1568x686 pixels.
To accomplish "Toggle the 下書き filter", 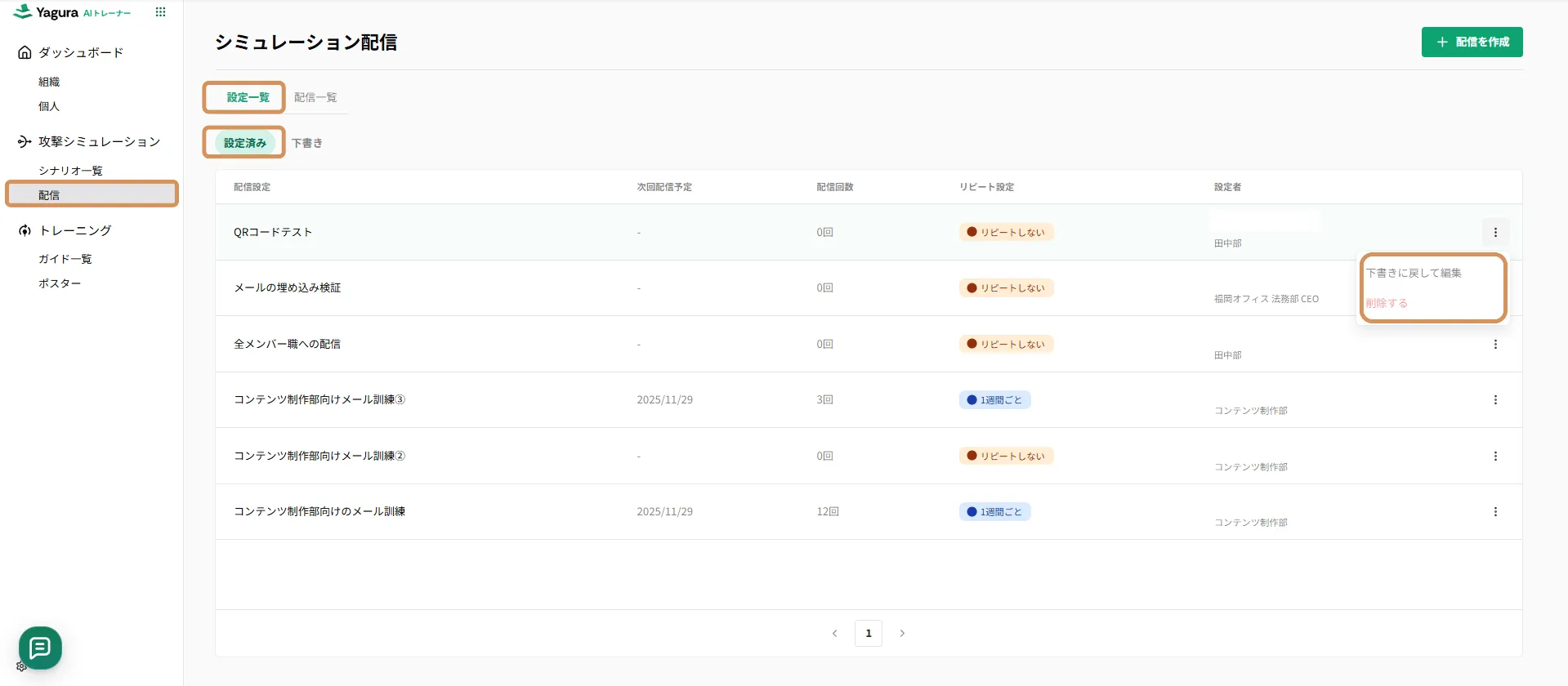I will (x=307, y=143).
